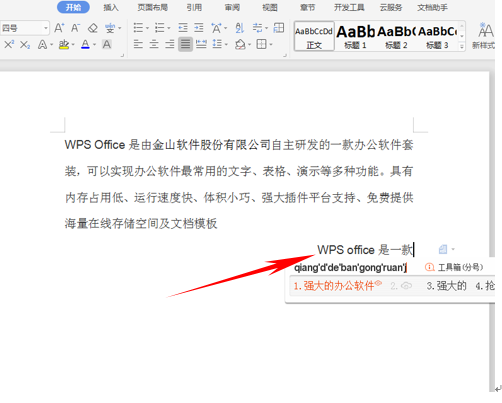Choose IME candidate 1 强大的办公软件
Viewport: 502px width, 403px height.
pos(337,286)
